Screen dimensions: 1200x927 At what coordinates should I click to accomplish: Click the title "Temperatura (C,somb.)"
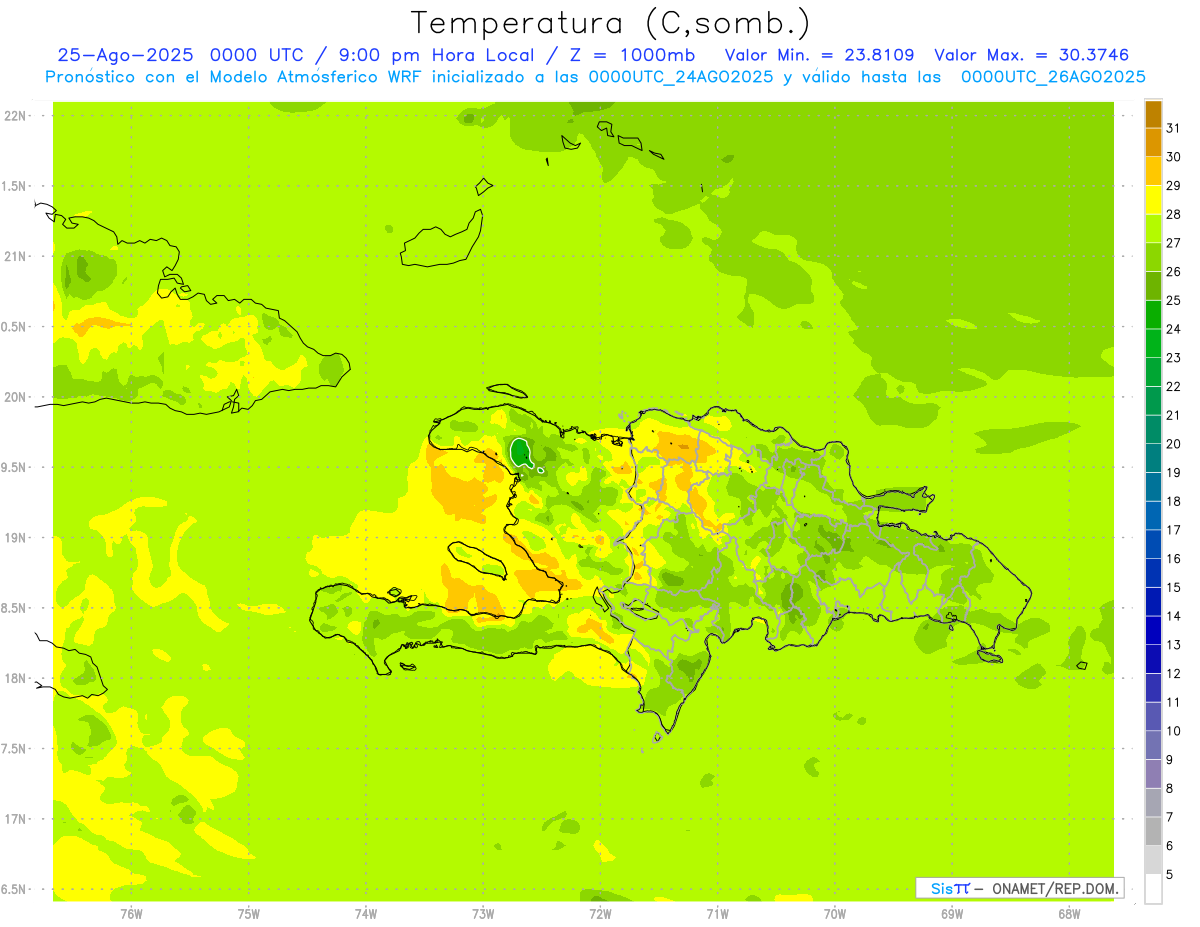coord(610,23)
